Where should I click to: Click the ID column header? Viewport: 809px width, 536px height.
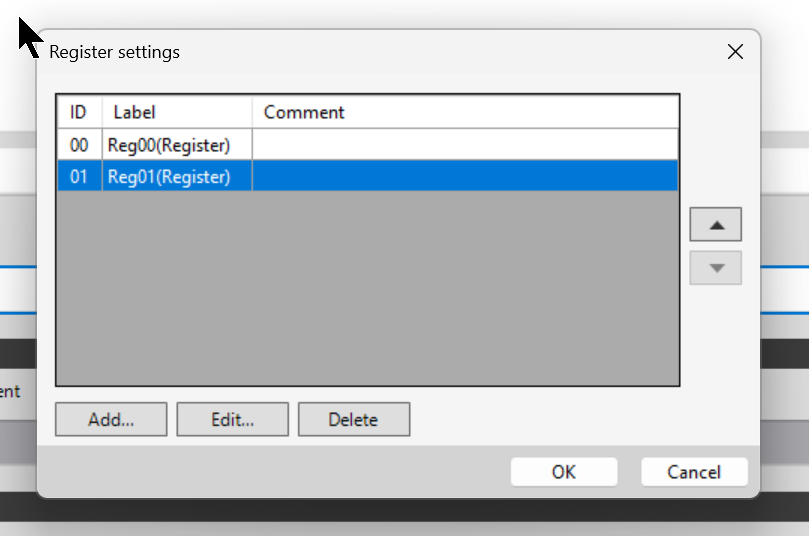[79, 112]
